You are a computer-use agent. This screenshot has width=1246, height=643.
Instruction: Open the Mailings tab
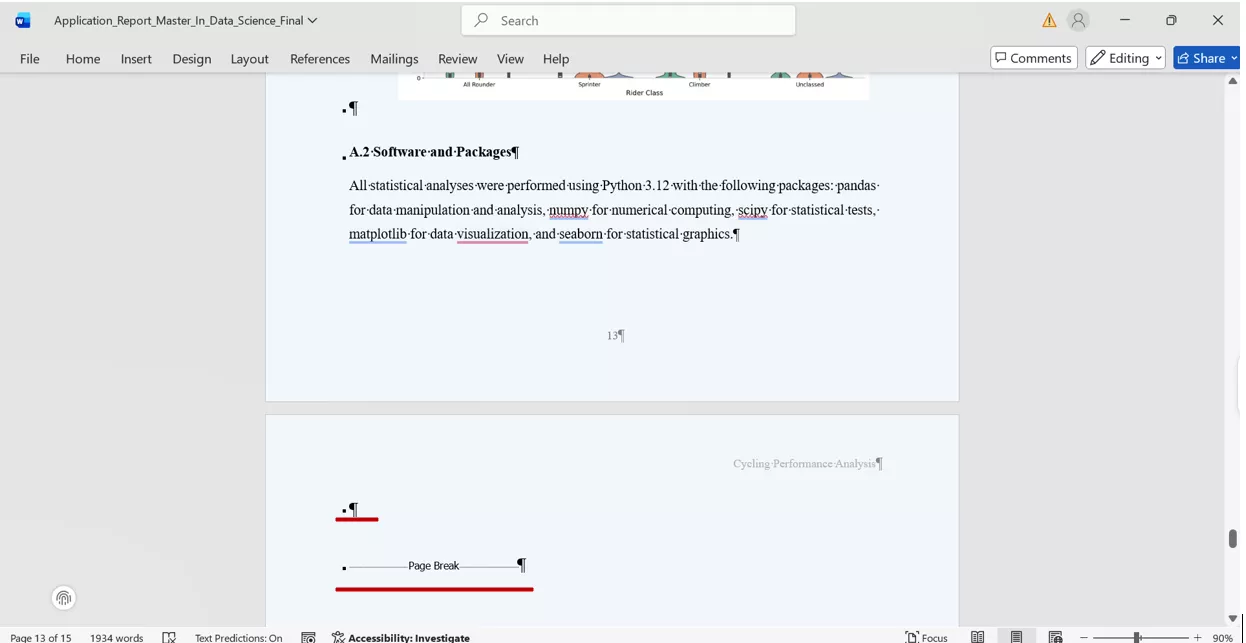tap(394, 59)
